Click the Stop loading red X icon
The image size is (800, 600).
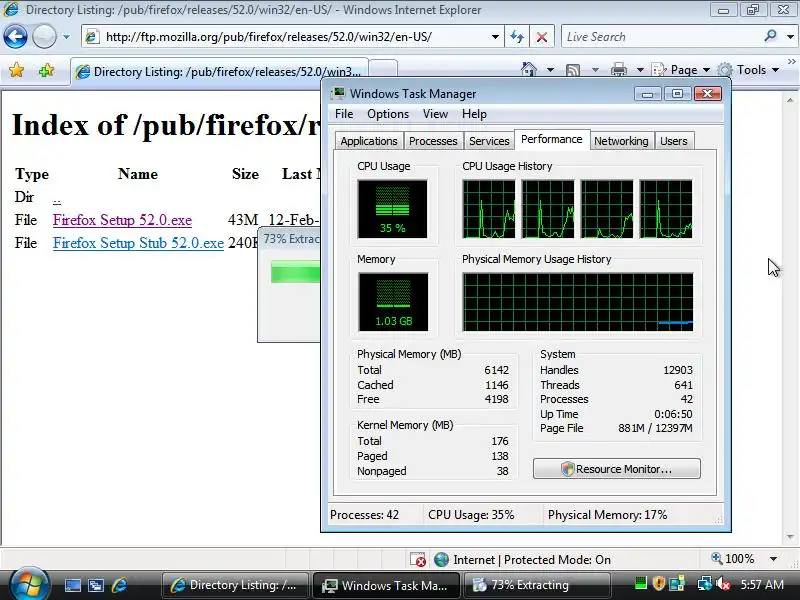pos(542,37)
